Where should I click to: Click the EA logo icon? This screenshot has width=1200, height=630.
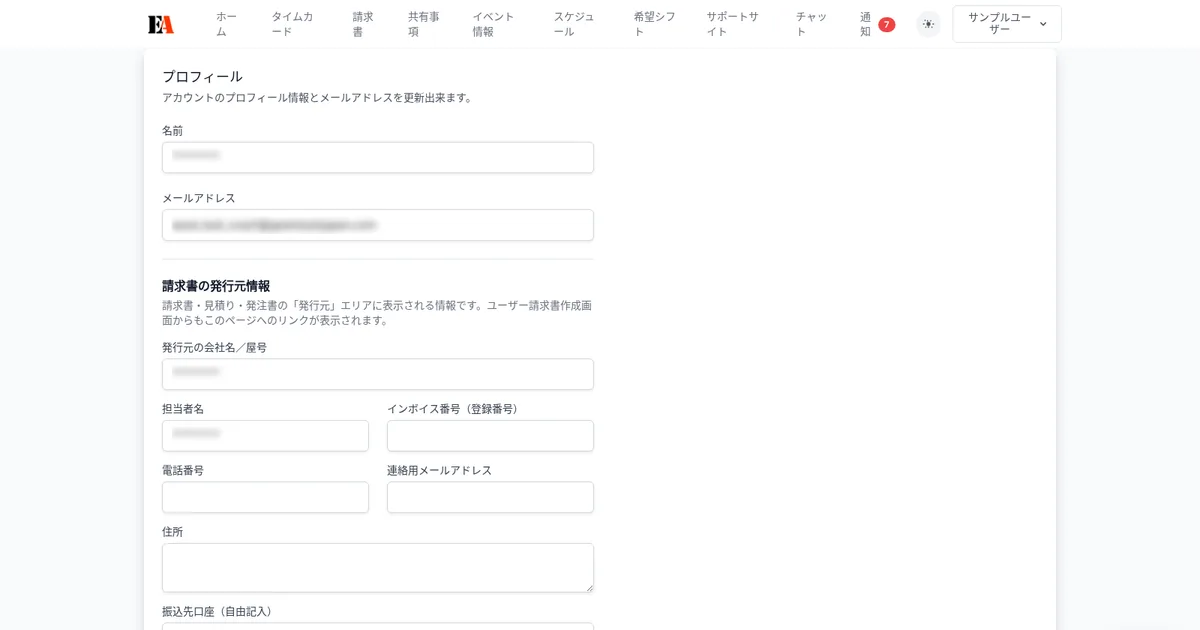pos(162,23)
